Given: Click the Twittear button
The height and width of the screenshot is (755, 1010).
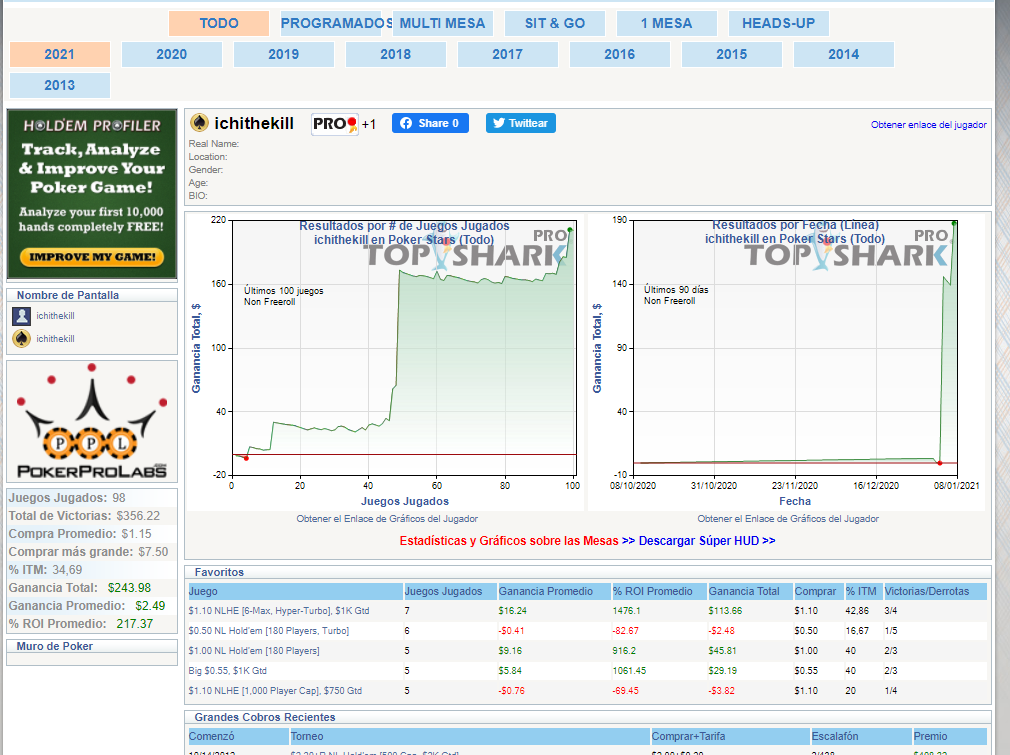Looking at the screenshot, I should click(520, 123).
